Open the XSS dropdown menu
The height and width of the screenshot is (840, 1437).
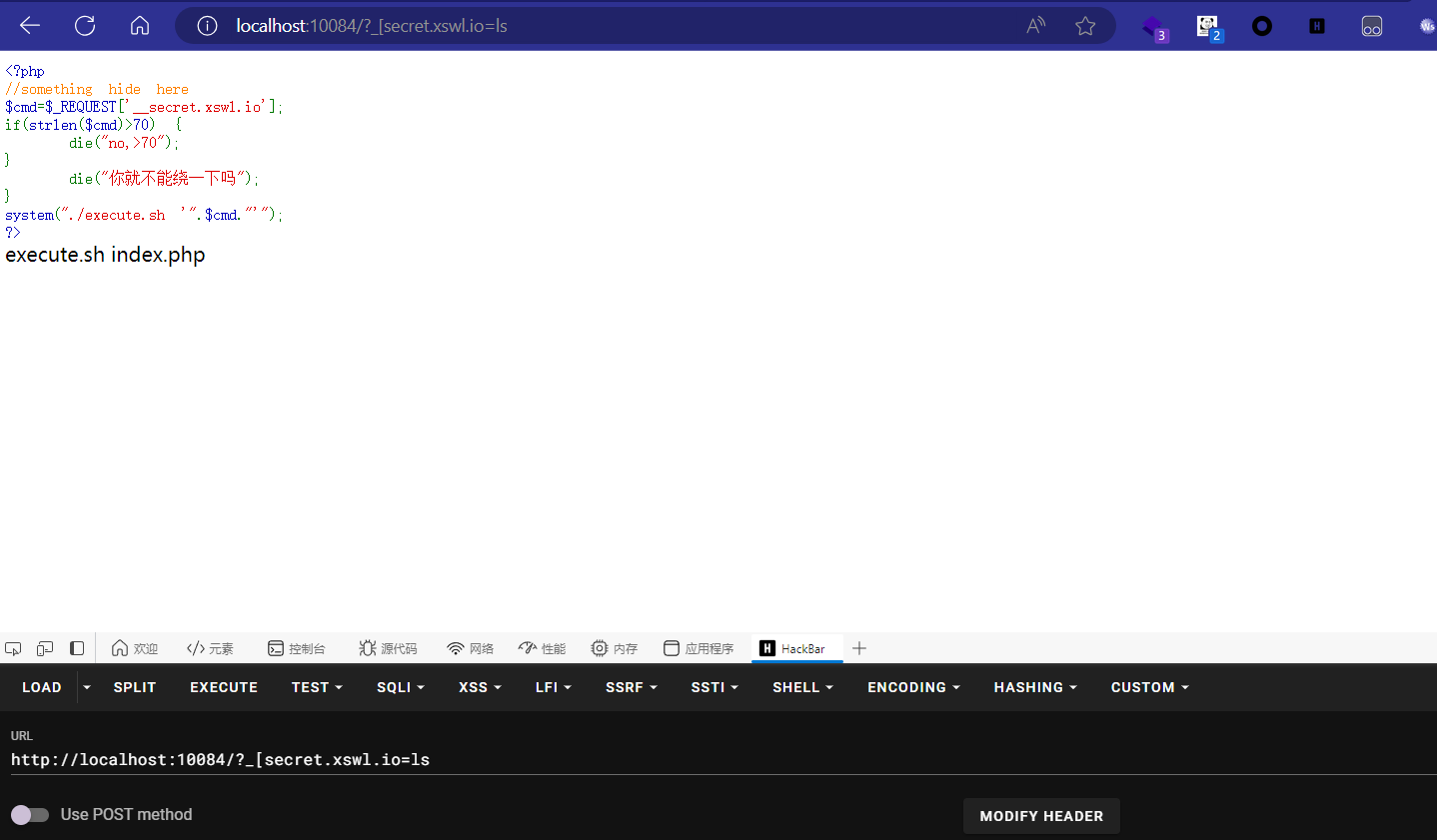(x=480, y=687)
